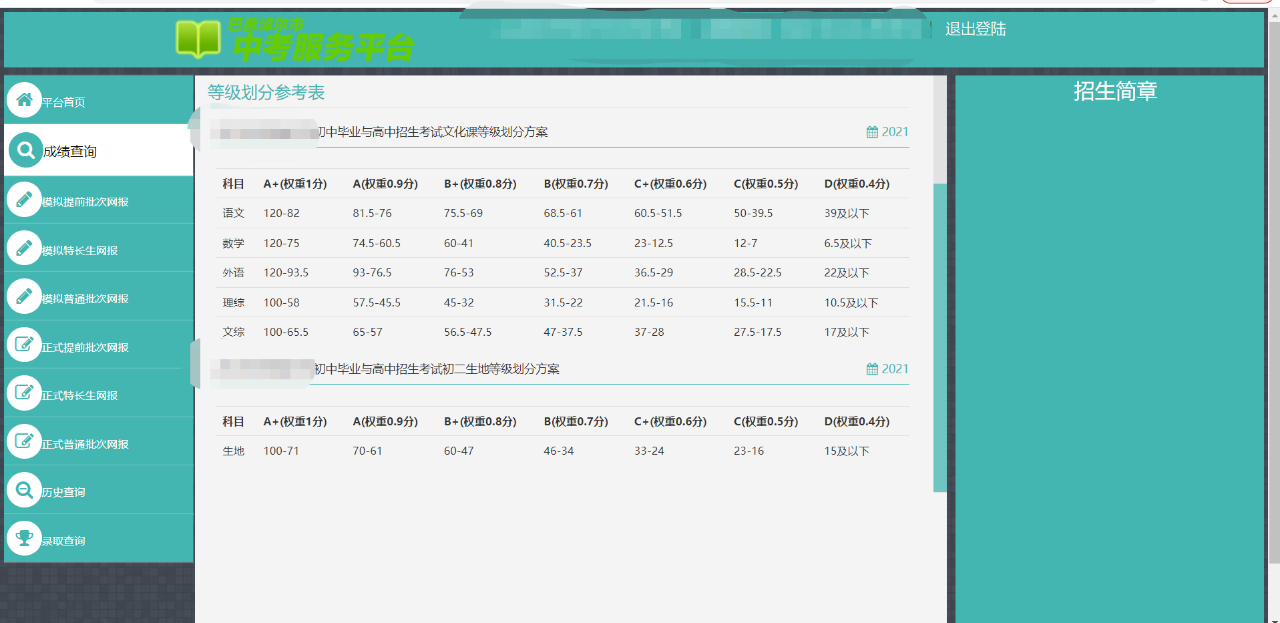Open 模拟提前批次网报 via its pencil icon

(x=24, y=199)
